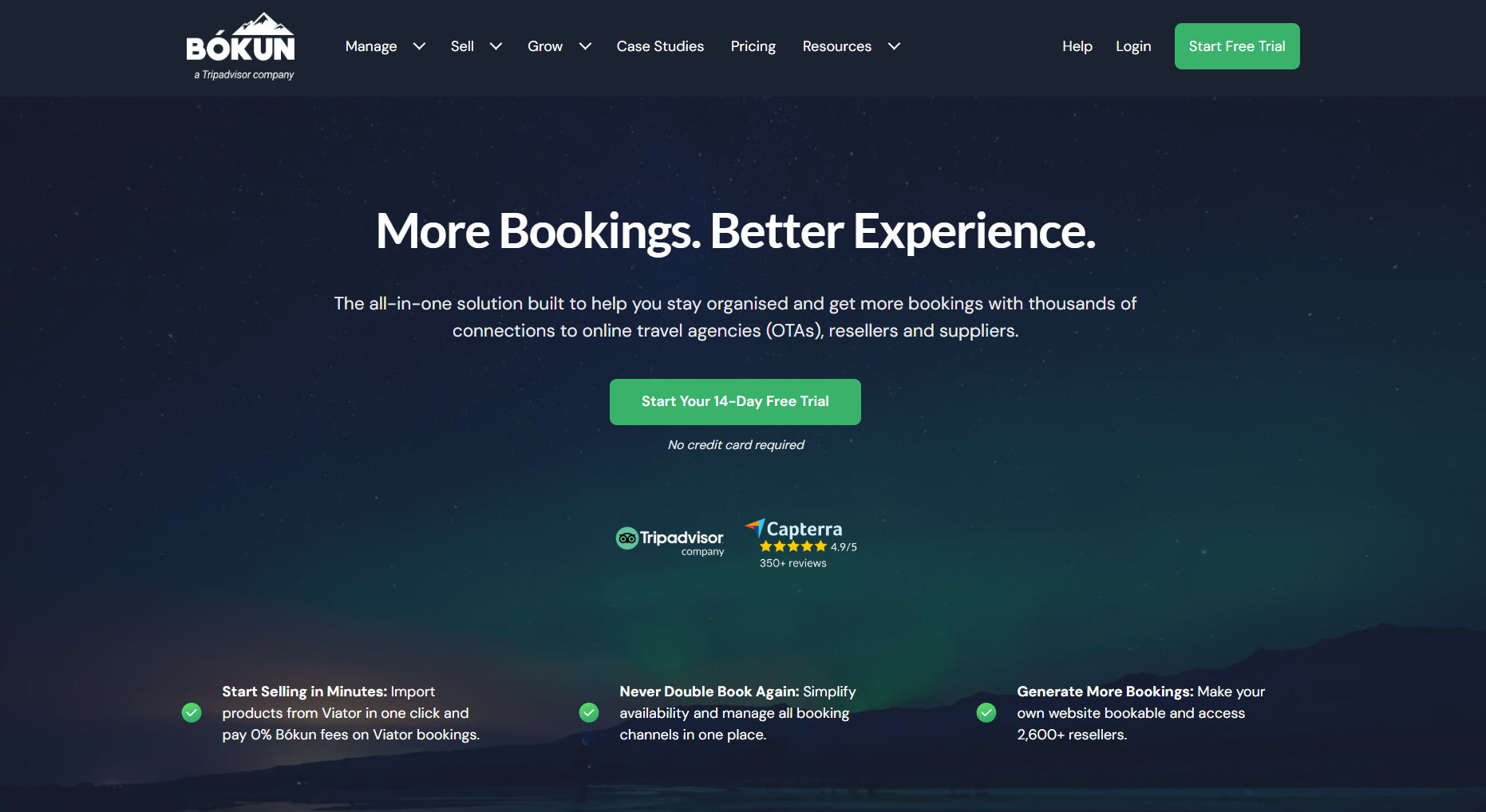Open the Case Studies page
The image size is (1486, 812).
click(660, 46)
